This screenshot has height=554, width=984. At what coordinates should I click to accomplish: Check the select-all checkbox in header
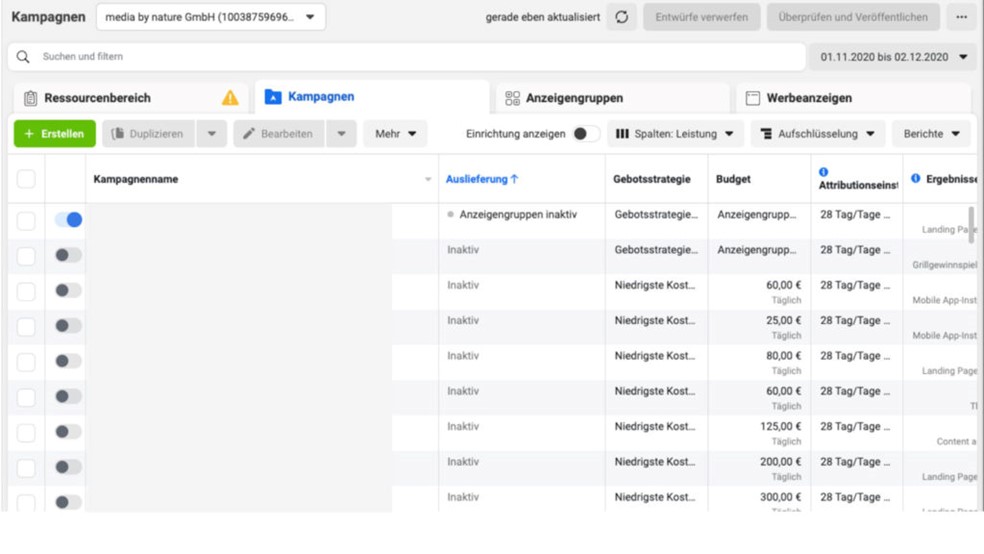click(x=26, y=179)
